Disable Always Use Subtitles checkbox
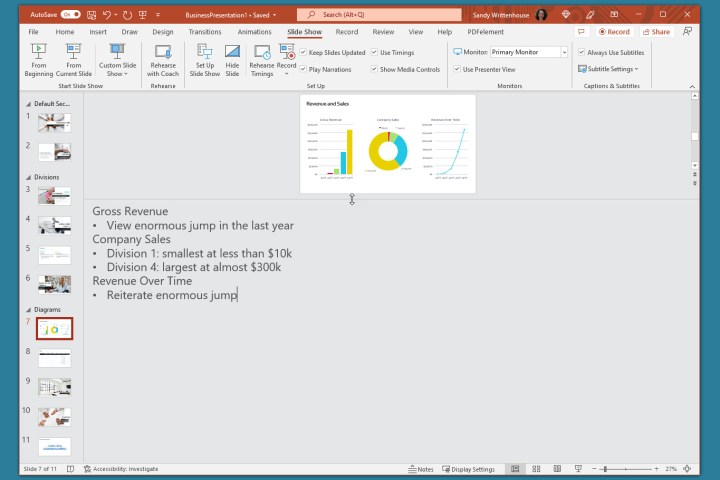Image resolution: width=720 pixels, height=480 pixels. (x=582, y=52)
